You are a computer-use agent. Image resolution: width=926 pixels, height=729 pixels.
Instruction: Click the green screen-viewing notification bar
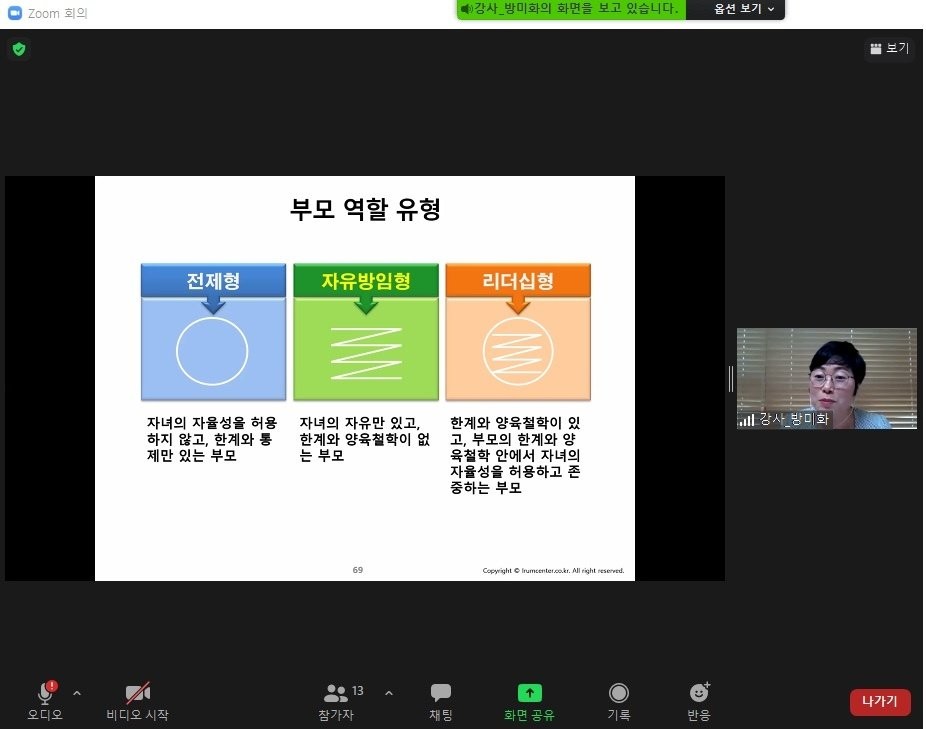[570, 9]
